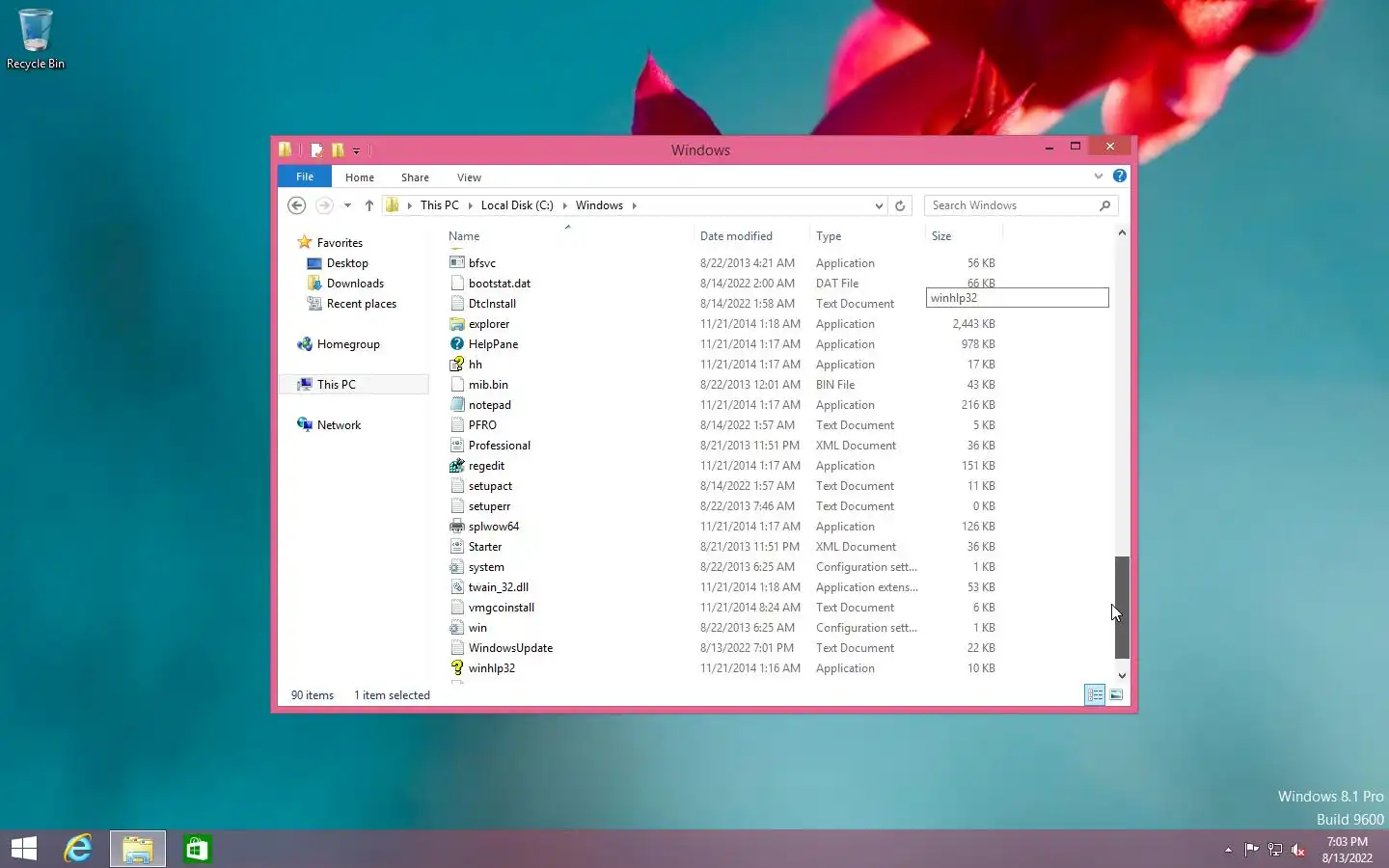Select the HelpPane application icon

point(457,343)
